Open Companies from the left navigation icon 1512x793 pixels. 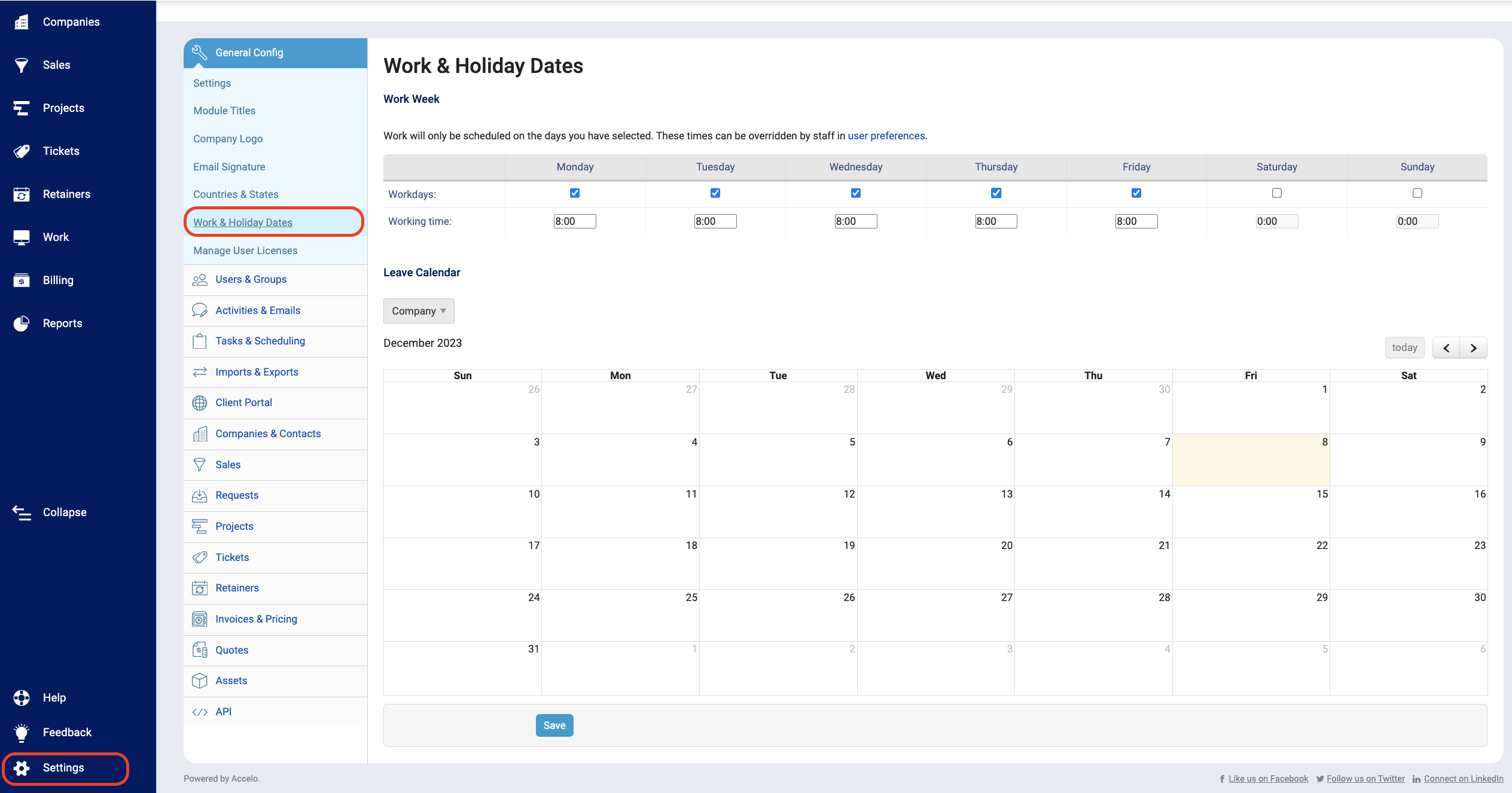(22, 22)
